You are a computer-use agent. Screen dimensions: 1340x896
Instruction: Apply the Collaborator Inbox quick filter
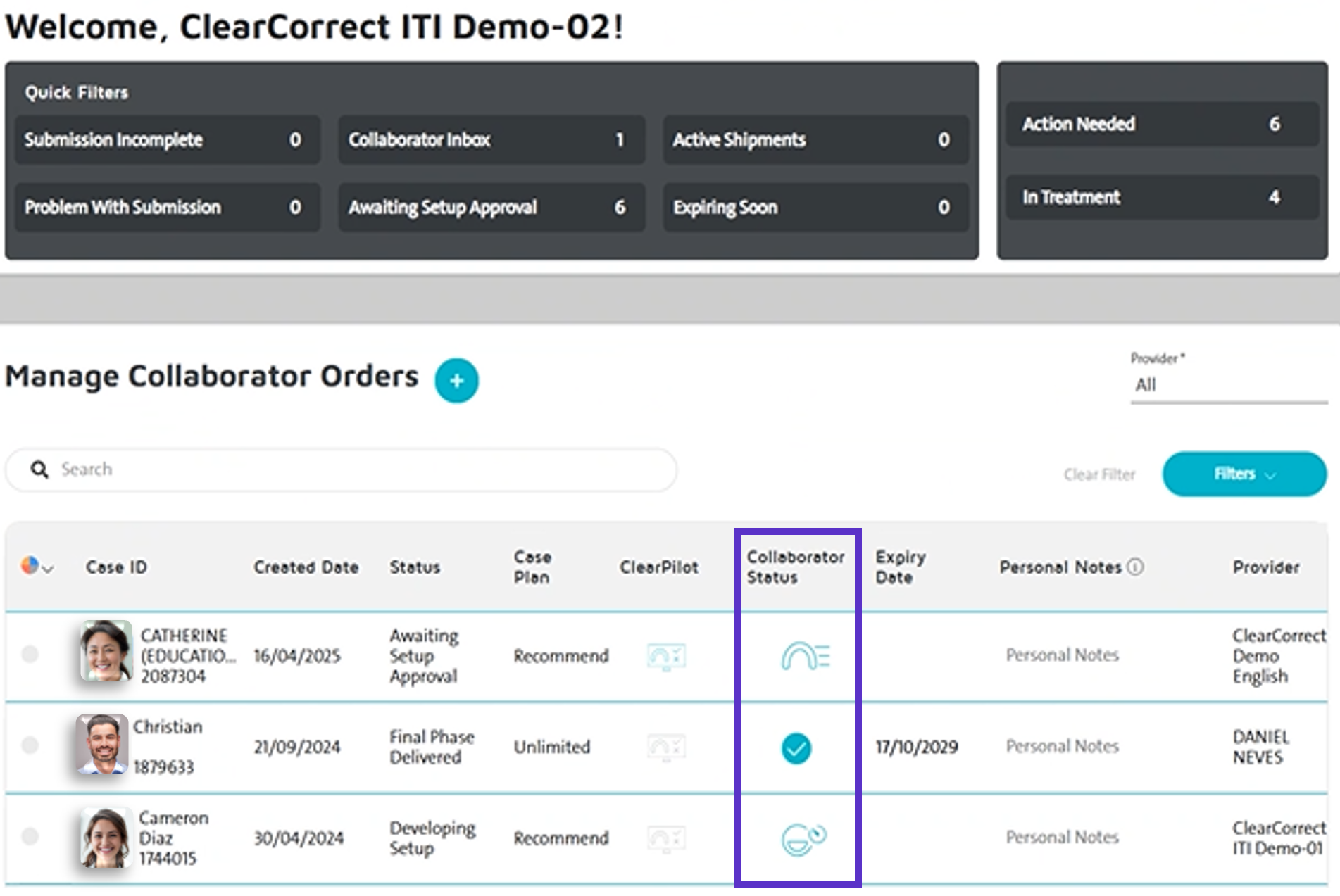[x=491, y=140]
